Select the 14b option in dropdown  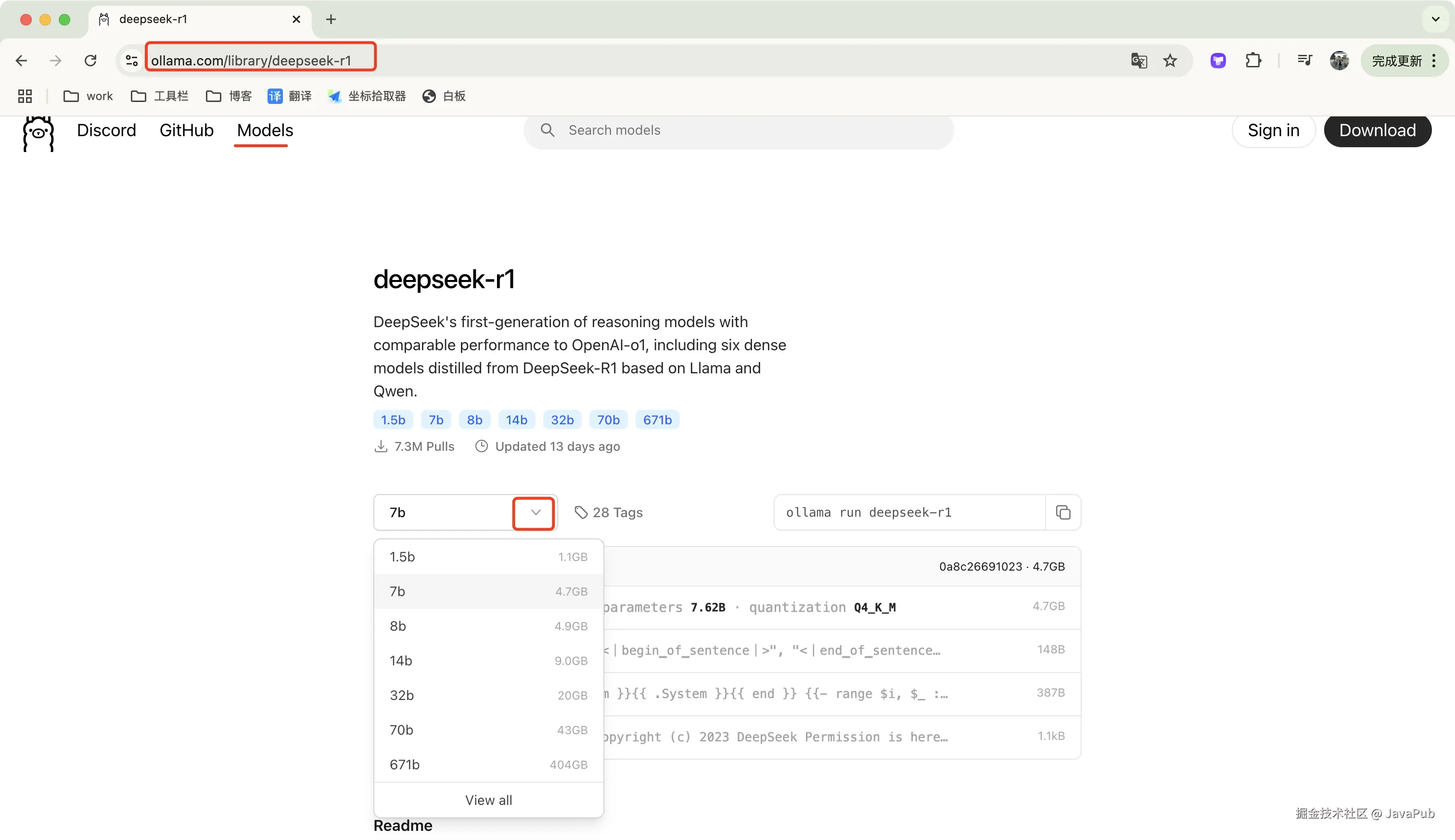tap(488, 661)
